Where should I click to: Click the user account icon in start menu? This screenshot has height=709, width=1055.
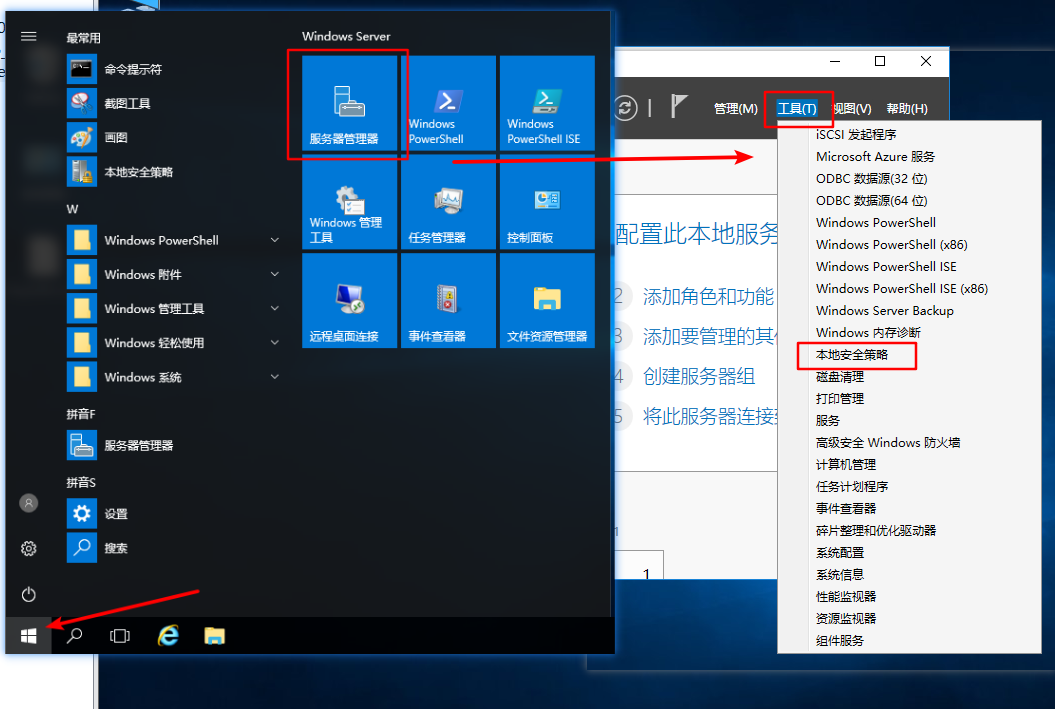tap(28, 503)
